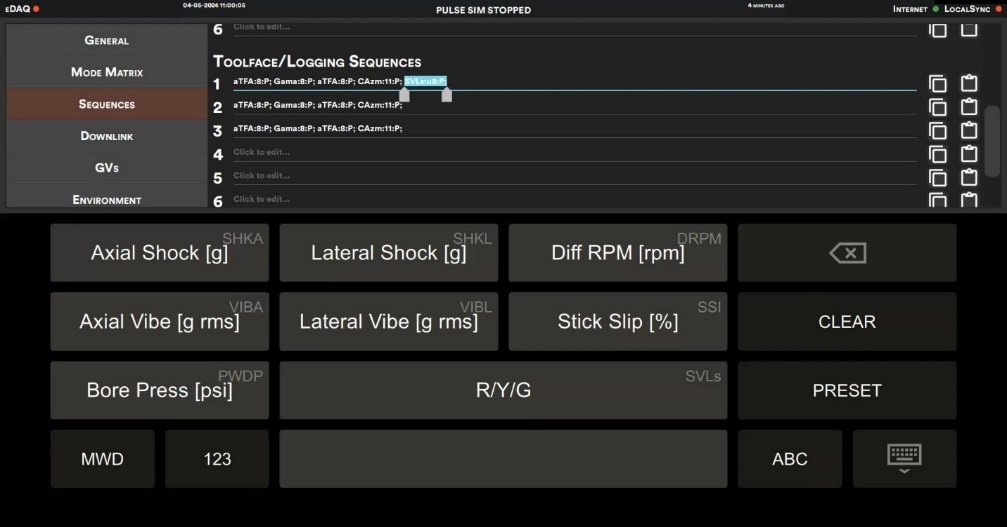1007x527 pixels.
Task: Copy sequence 2 using its copy icon
Action: tap(938, 107)
